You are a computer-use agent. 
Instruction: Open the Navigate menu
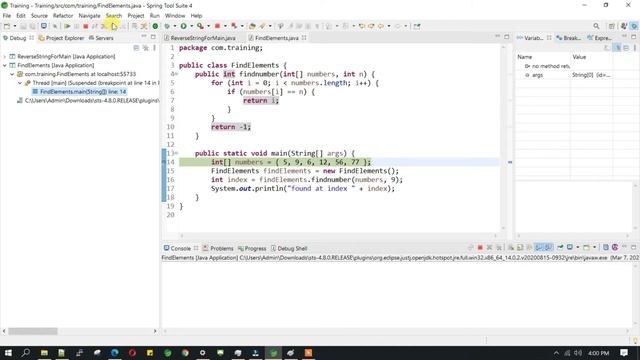[x=89, y=16]
